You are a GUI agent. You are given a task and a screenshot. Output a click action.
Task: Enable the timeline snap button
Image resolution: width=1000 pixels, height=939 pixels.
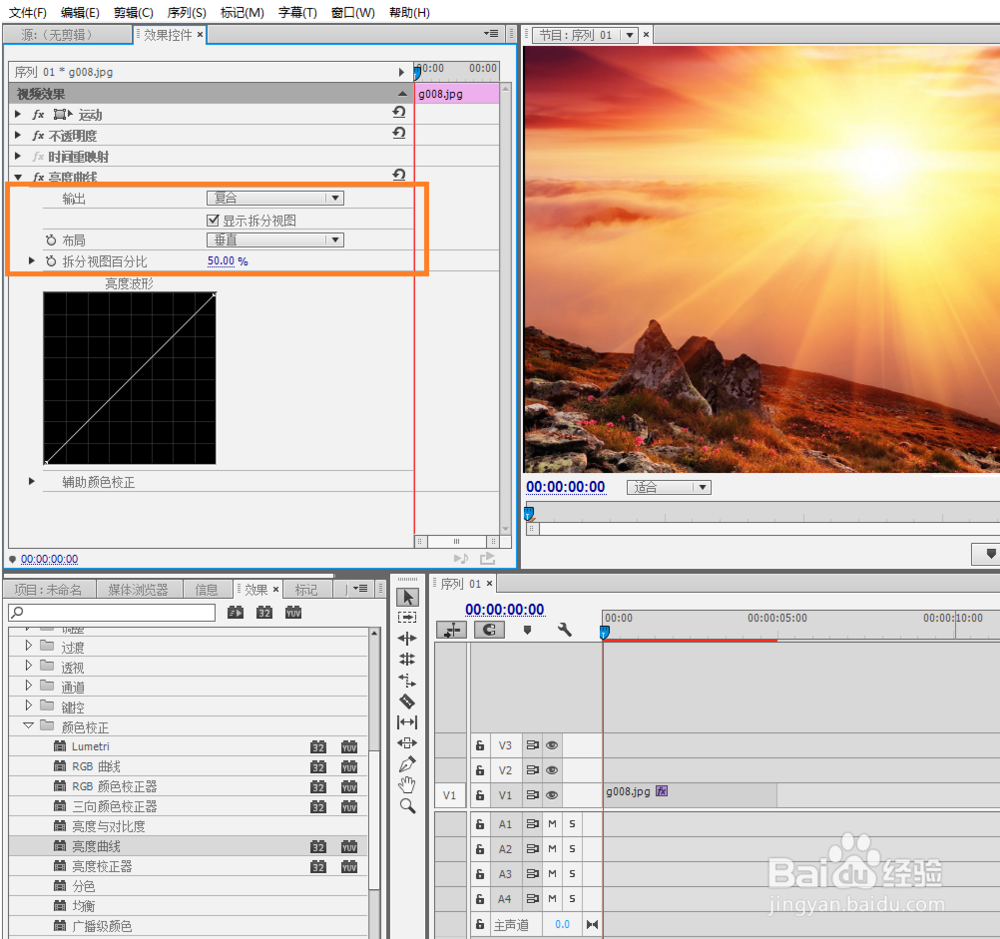tap(489, 630)
